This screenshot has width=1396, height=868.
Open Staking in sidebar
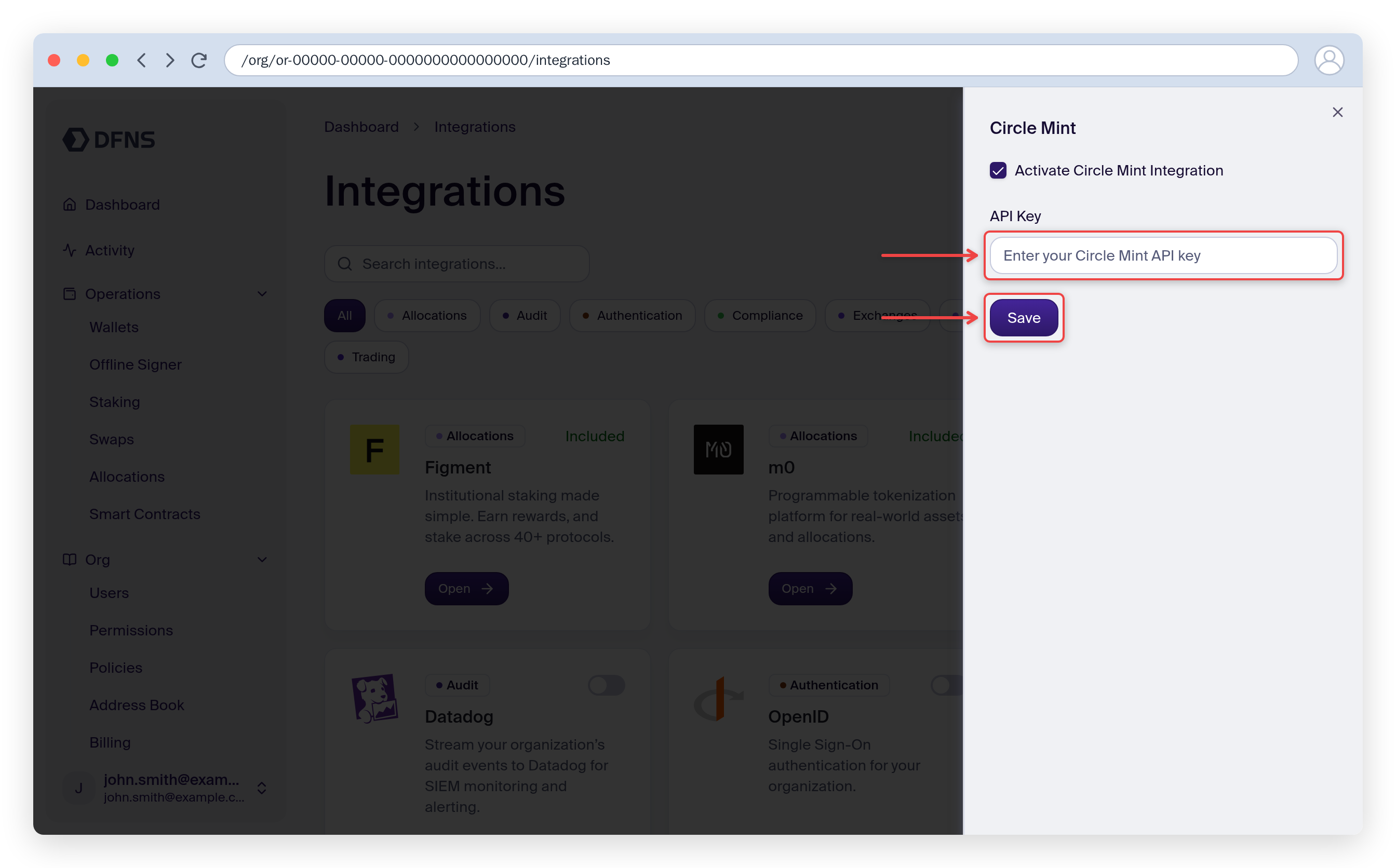point(114,402)
